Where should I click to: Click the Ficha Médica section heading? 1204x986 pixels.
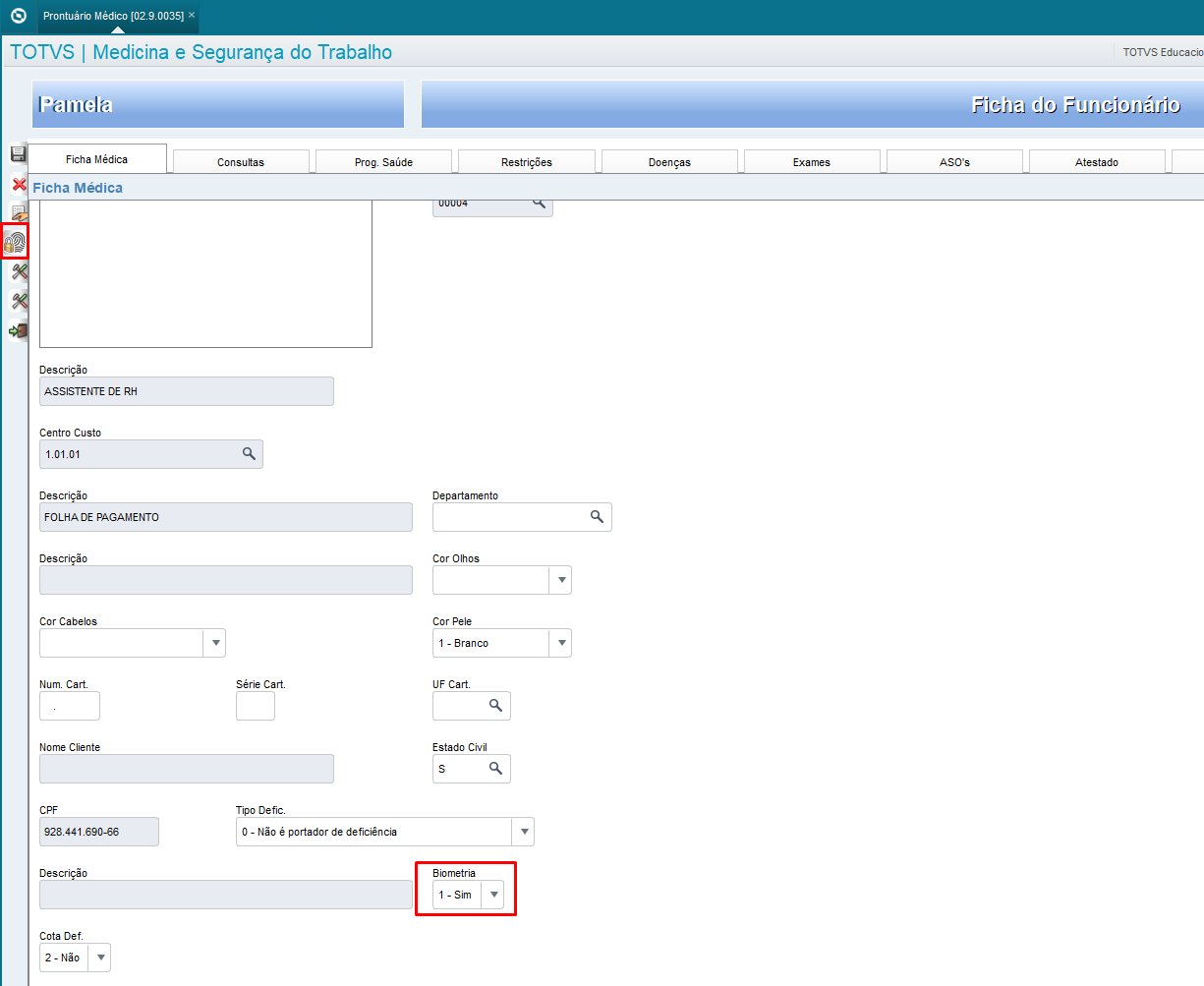[x=78, y=187]
